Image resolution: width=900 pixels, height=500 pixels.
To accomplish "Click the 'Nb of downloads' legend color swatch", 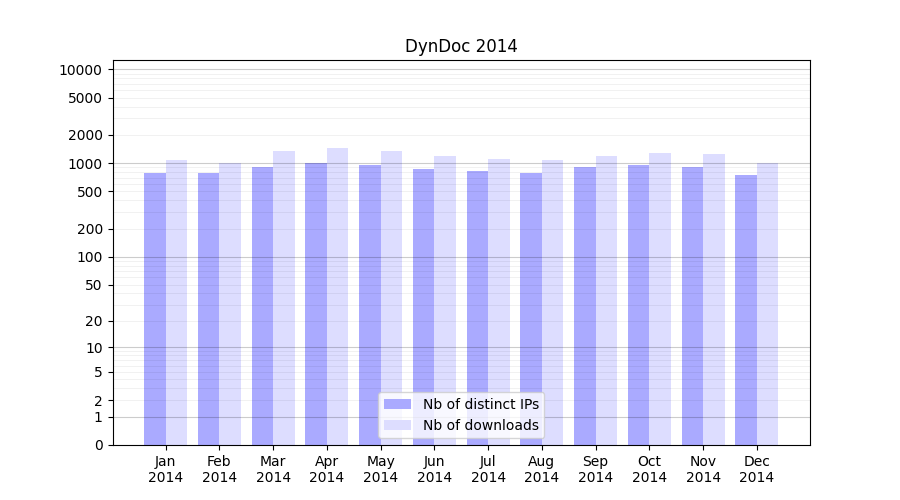I will [397, 425].
